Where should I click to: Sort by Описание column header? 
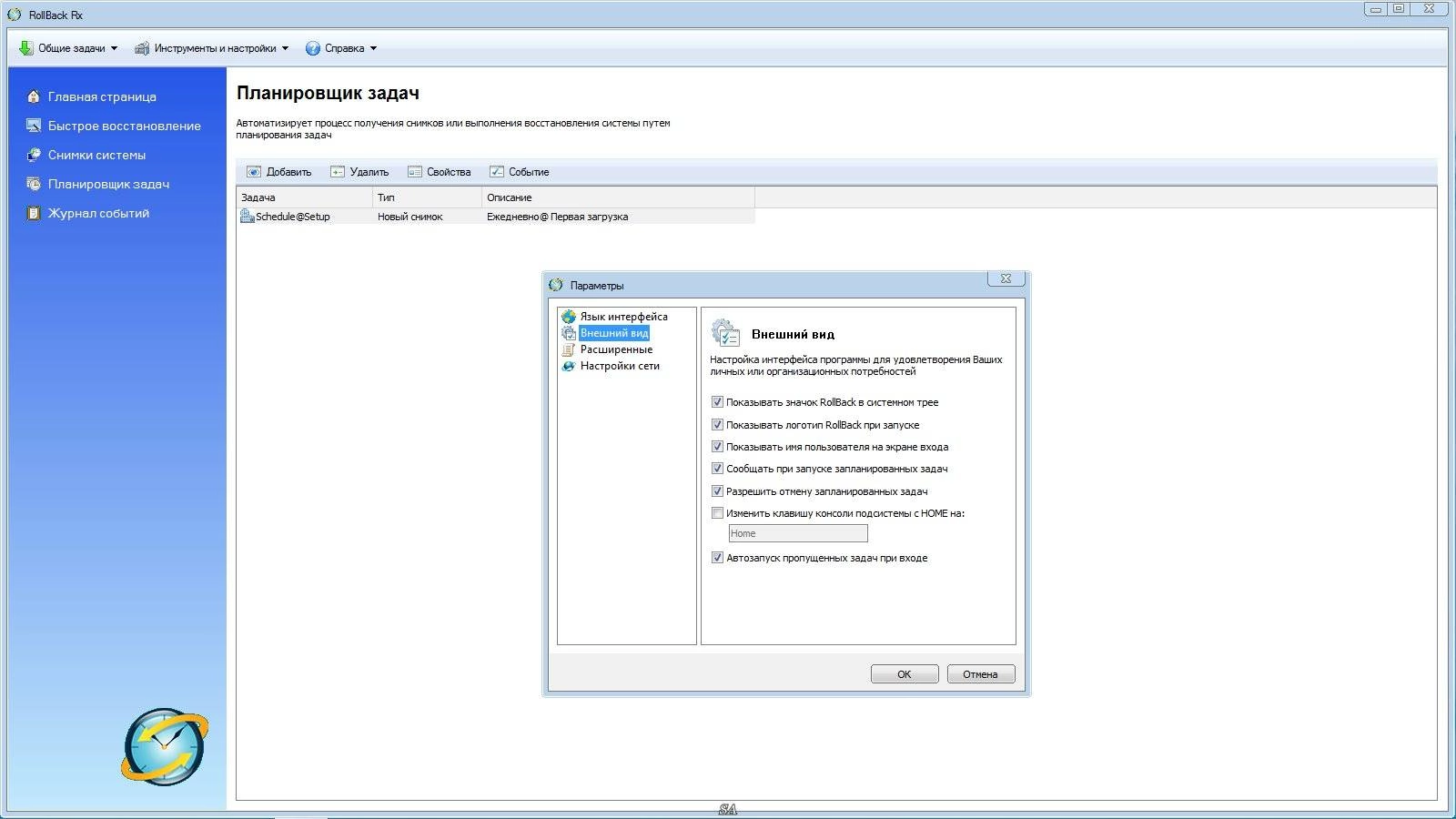[619, 197]
